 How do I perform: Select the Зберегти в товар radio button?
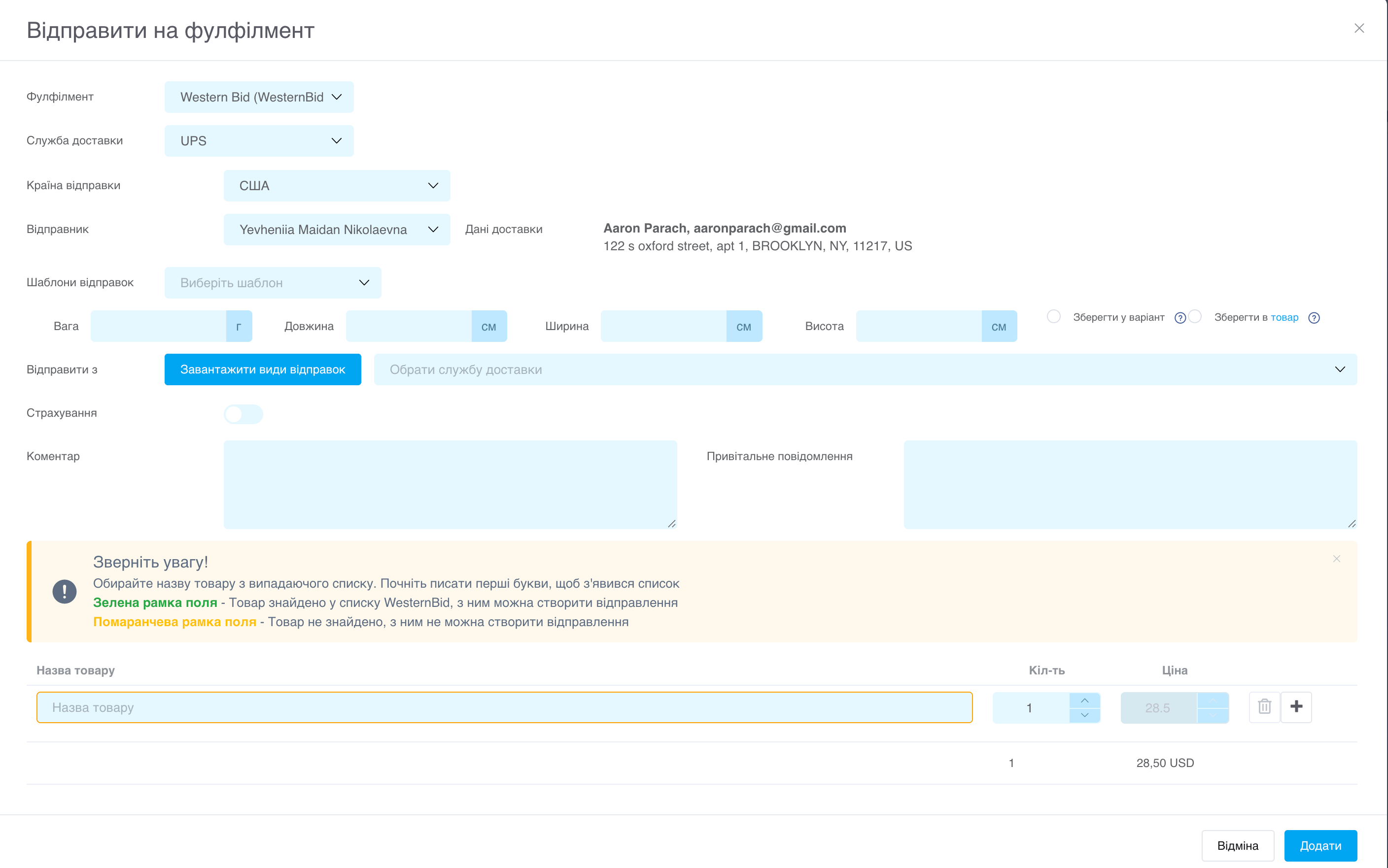(1195, 317)
